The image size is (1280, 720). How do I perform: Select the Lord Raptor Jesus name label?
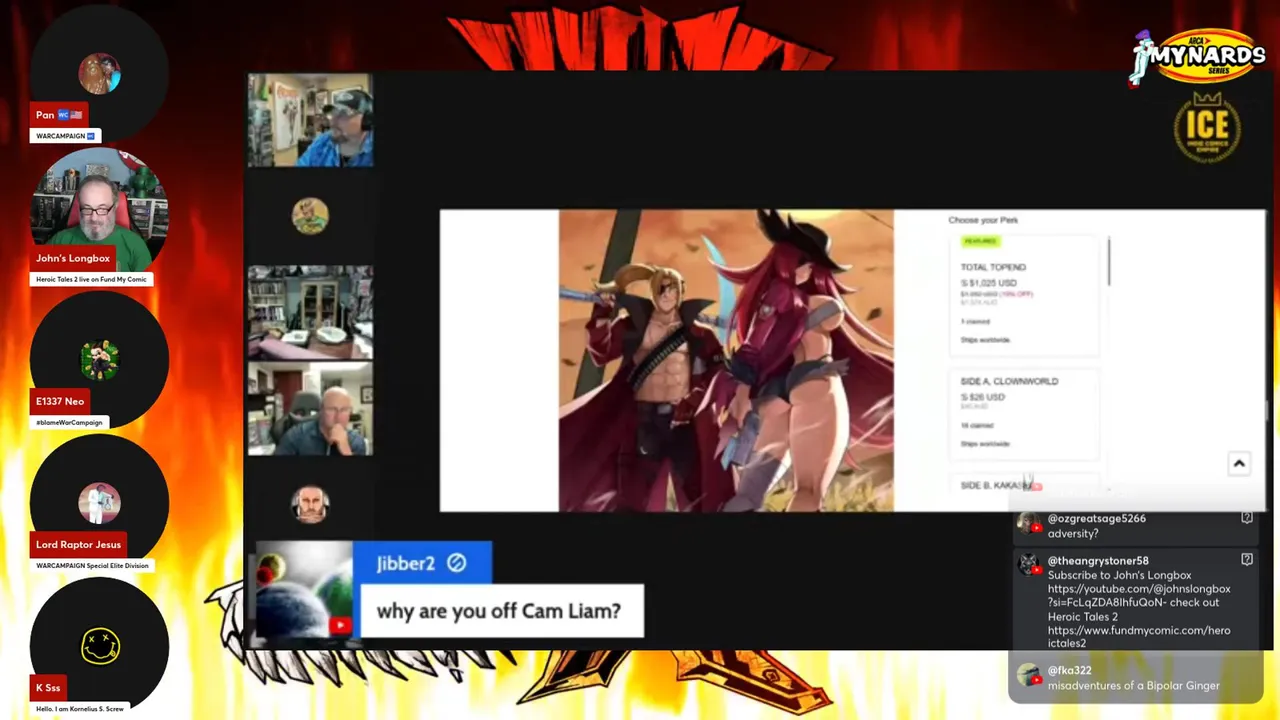[x=78, y=544]
